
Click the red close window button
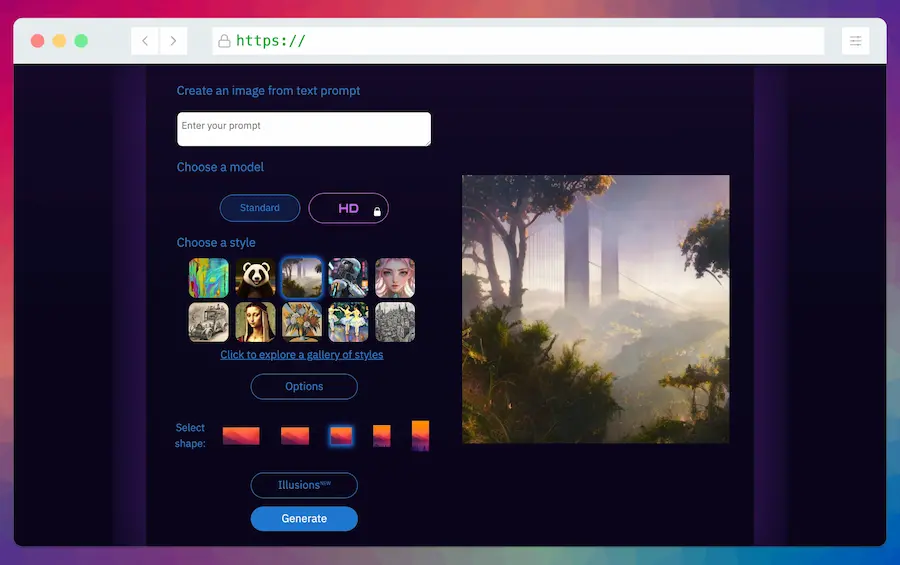(37, 41)
